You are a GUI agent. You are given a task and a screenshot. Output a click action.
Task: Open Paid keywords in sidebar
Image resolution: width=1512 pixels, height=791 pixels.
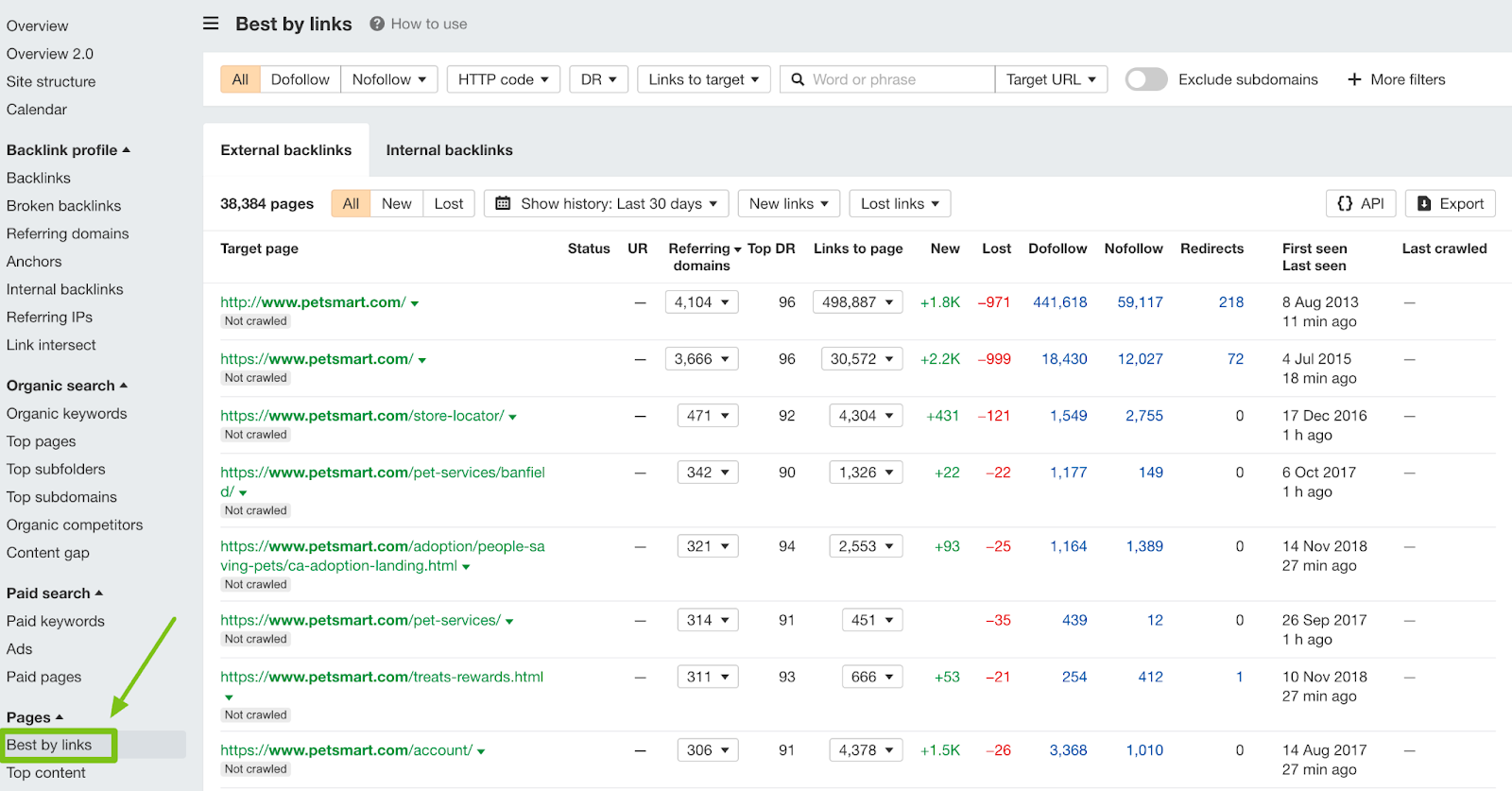tap(56, 621)
